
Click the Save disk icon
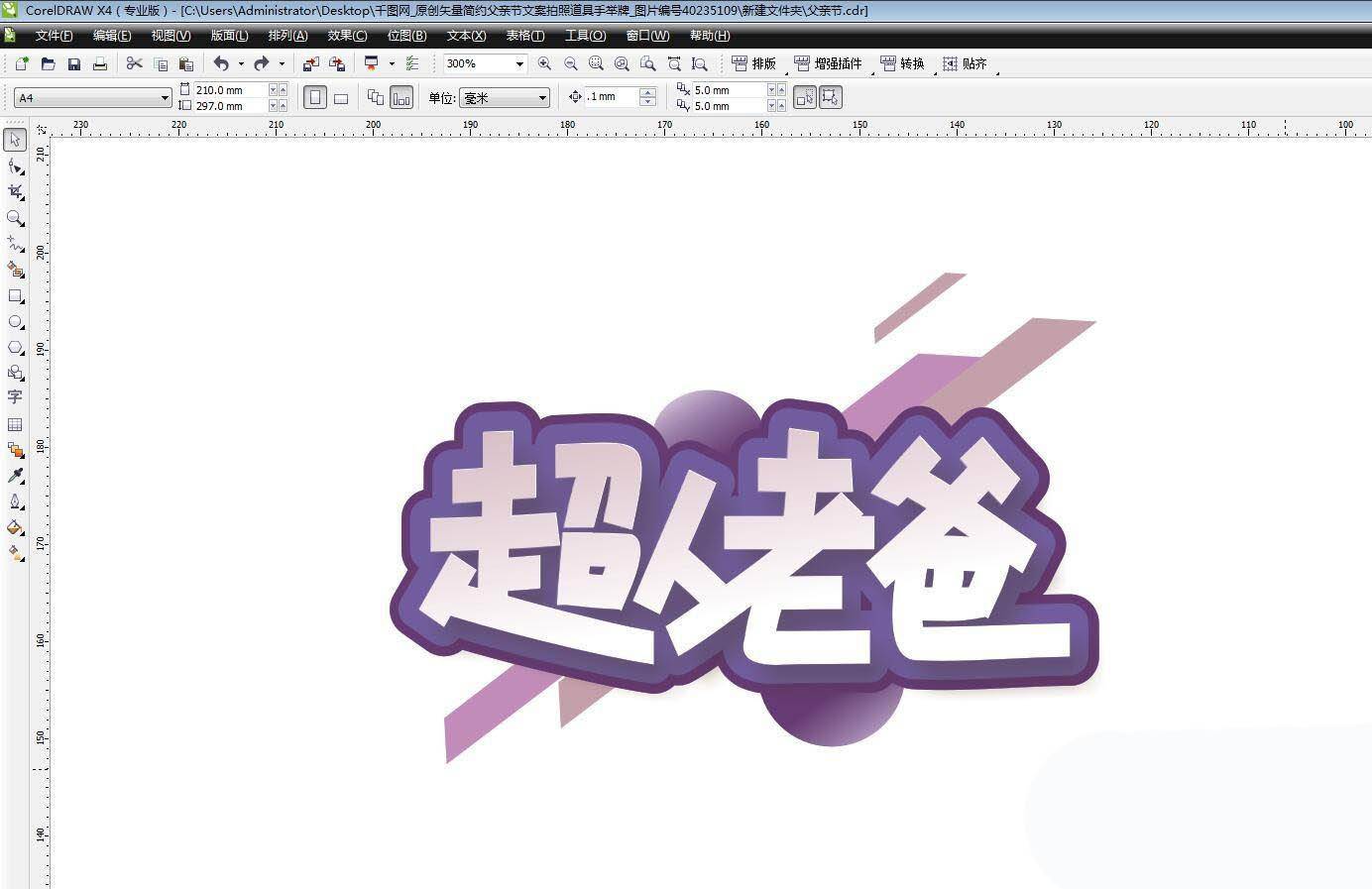74,64
